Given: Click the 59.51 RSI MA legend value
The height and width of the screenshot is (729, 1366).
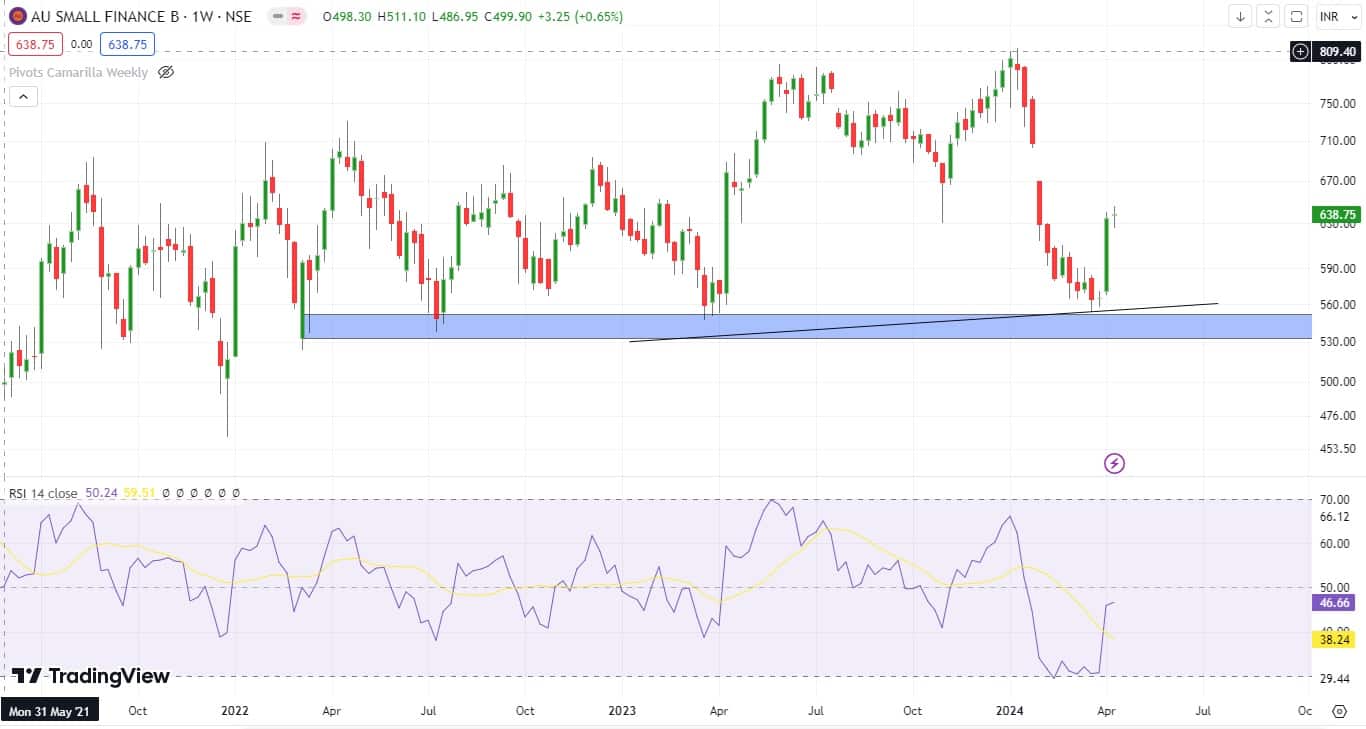Looking at the screenshot, I should tap(139, 492).
